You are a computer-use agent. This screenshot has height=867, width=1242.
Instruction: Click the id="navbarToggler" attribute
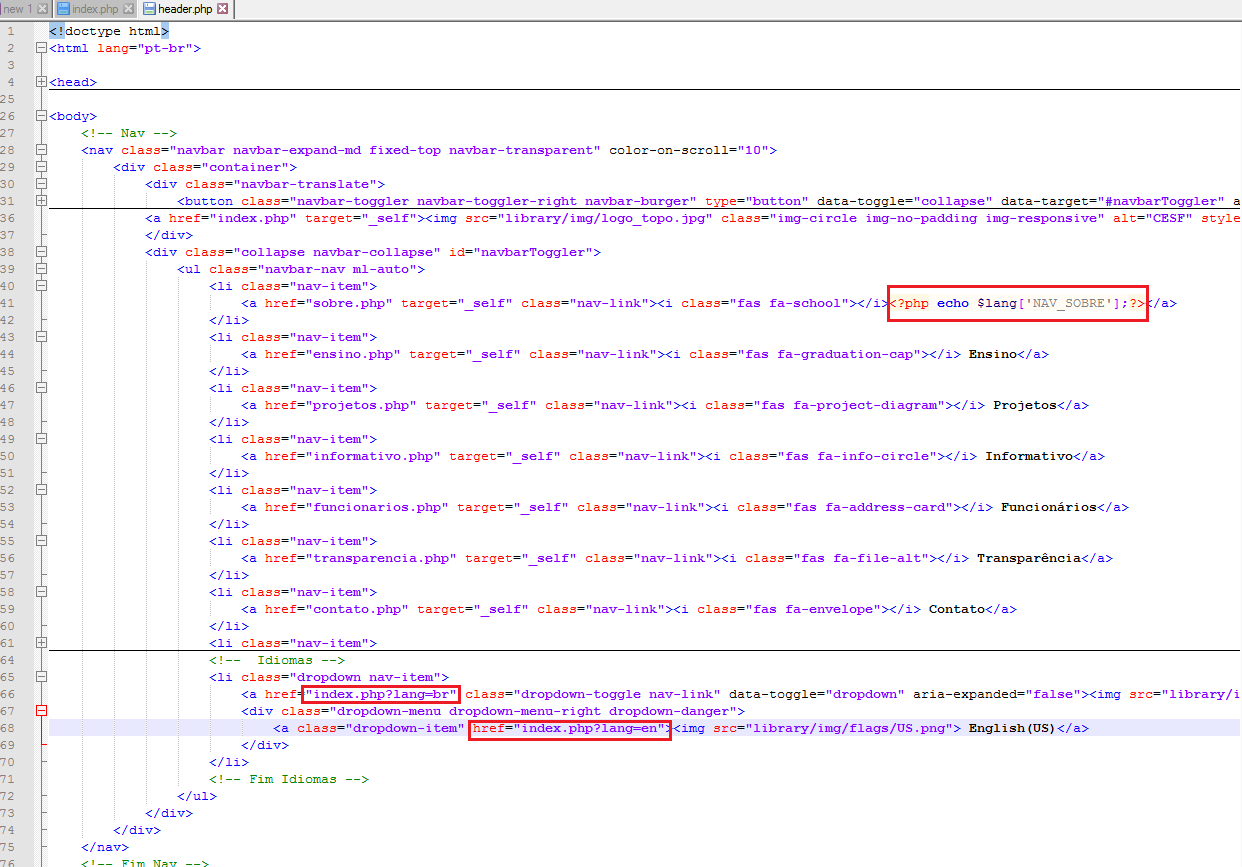click(520, 252)
